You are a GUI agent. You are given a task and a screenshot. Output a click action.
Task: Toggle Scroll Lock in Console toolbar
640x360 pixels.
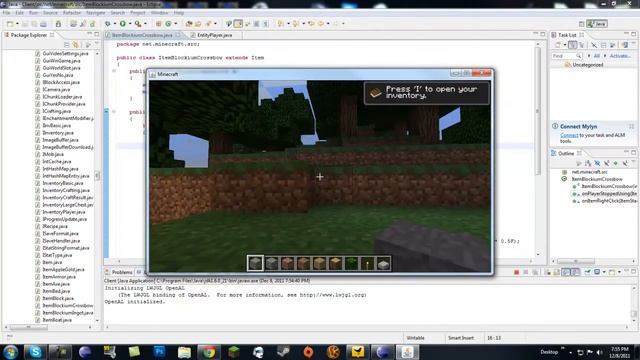click(x=556, y=272)
